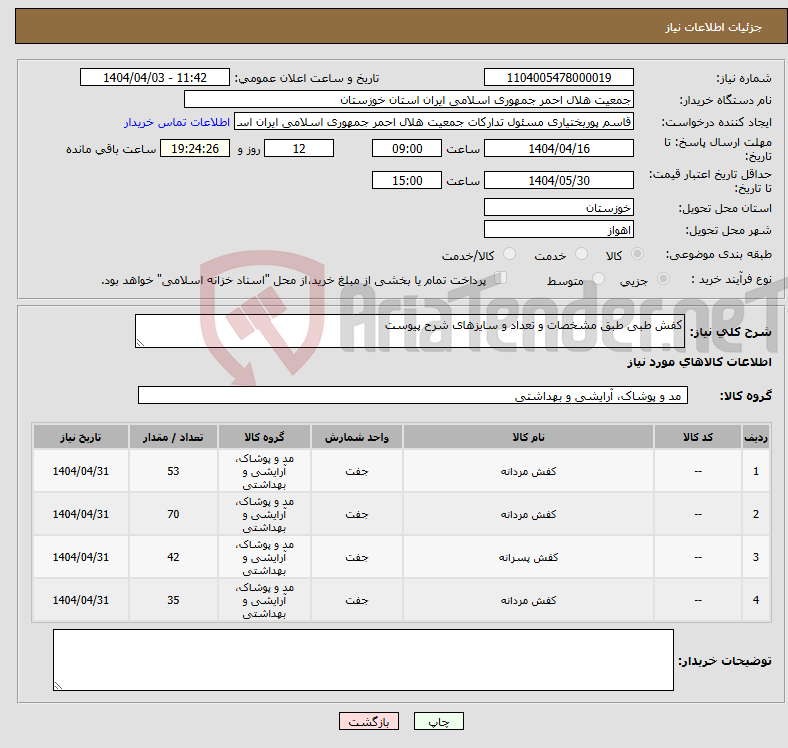Select the کفش پسرانه row in table
This screenshot has height=748, width=788.
point(527,557)
